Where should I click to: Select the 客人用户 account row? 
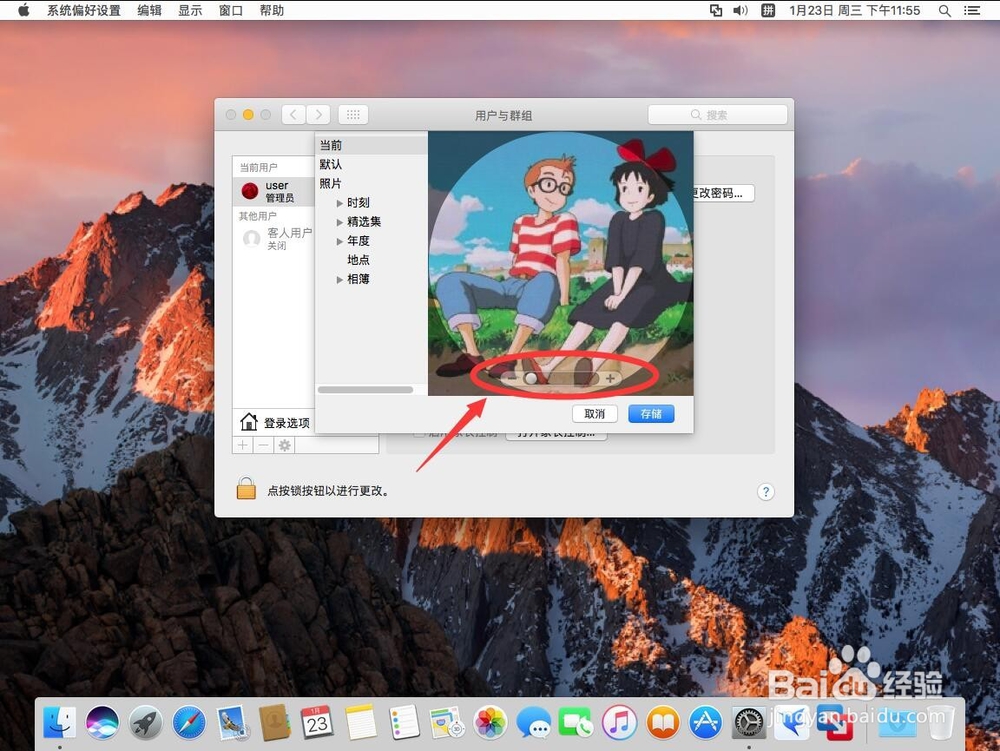tap(274, 238)
